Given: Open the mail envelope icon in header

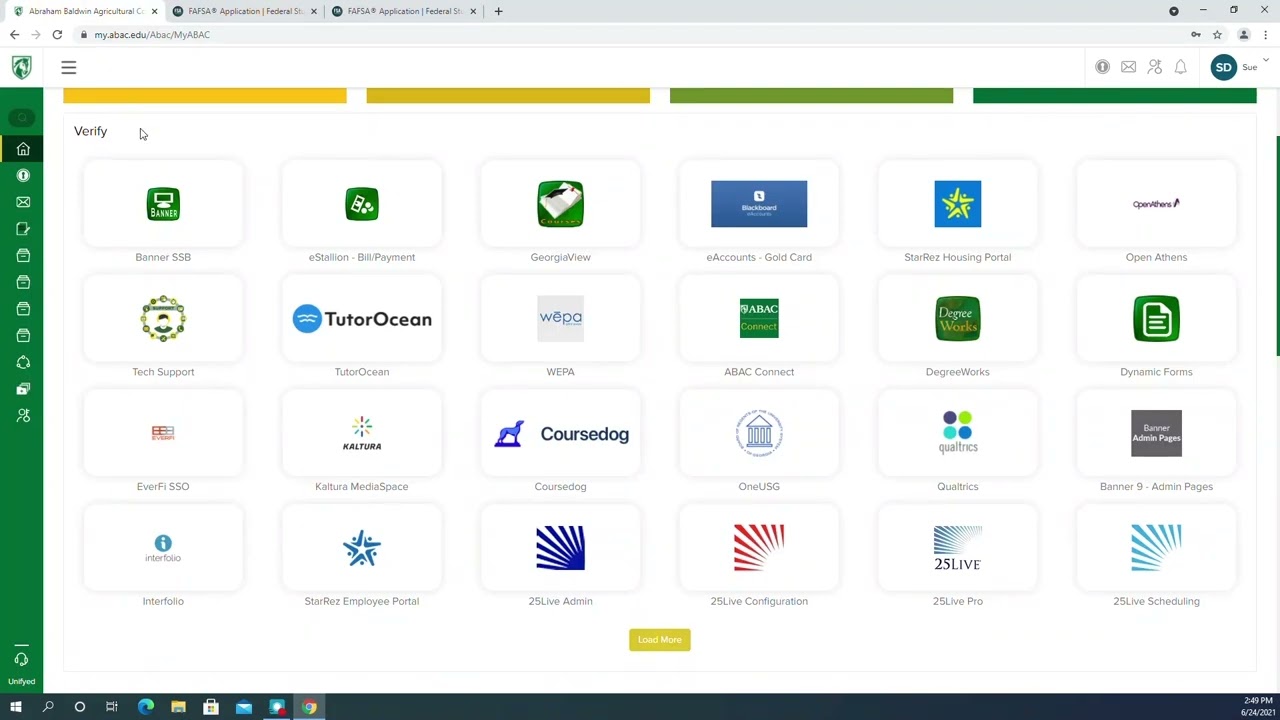Looking at the screenshot, I should 1128,67.
